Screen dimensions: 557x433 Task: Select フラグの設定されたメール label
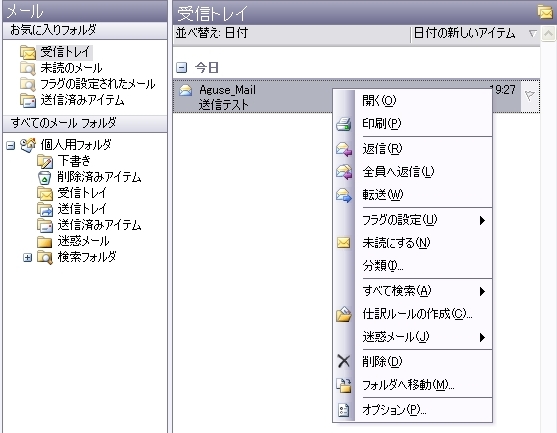pos(98,84)
